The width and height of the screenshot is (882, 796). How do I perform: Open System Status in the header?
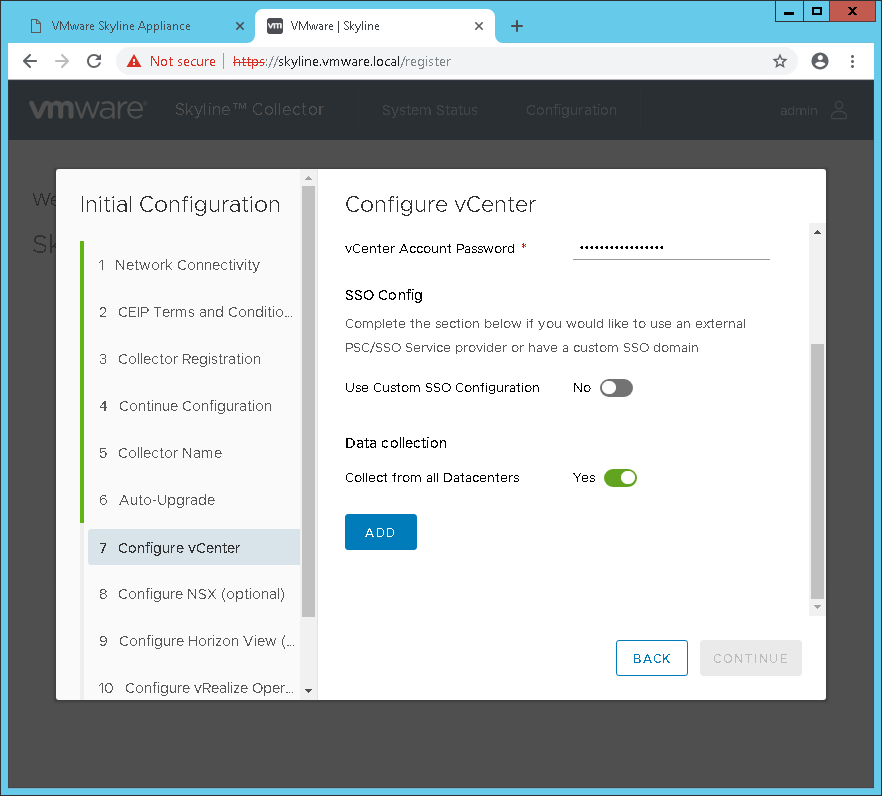point(430,110)
